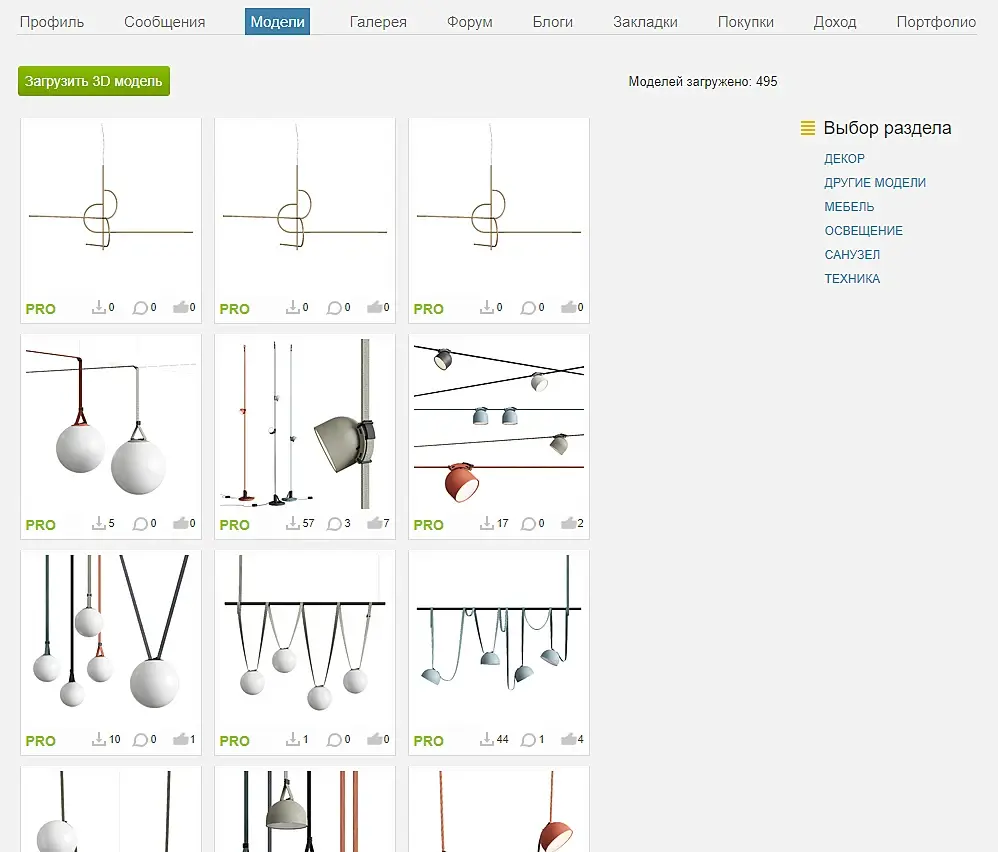Click comment icon showing 1 on blue dome pendants card
Image resolution: width=998 pixels, height=852 pixels.
[528, 739]
